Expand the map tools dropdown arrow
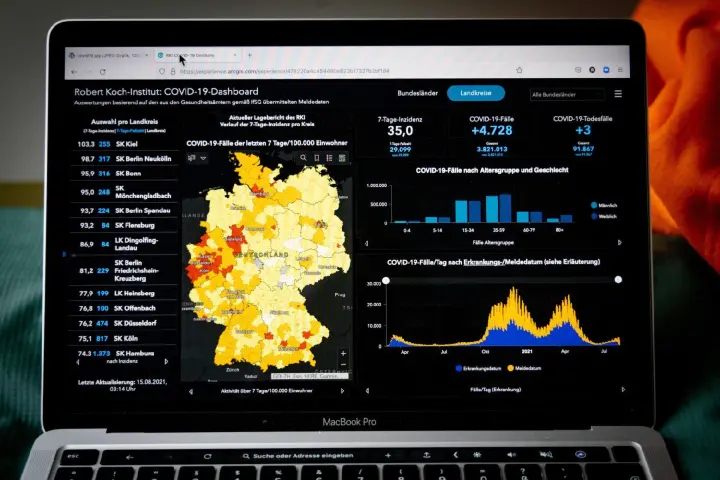 pos(204,158)
